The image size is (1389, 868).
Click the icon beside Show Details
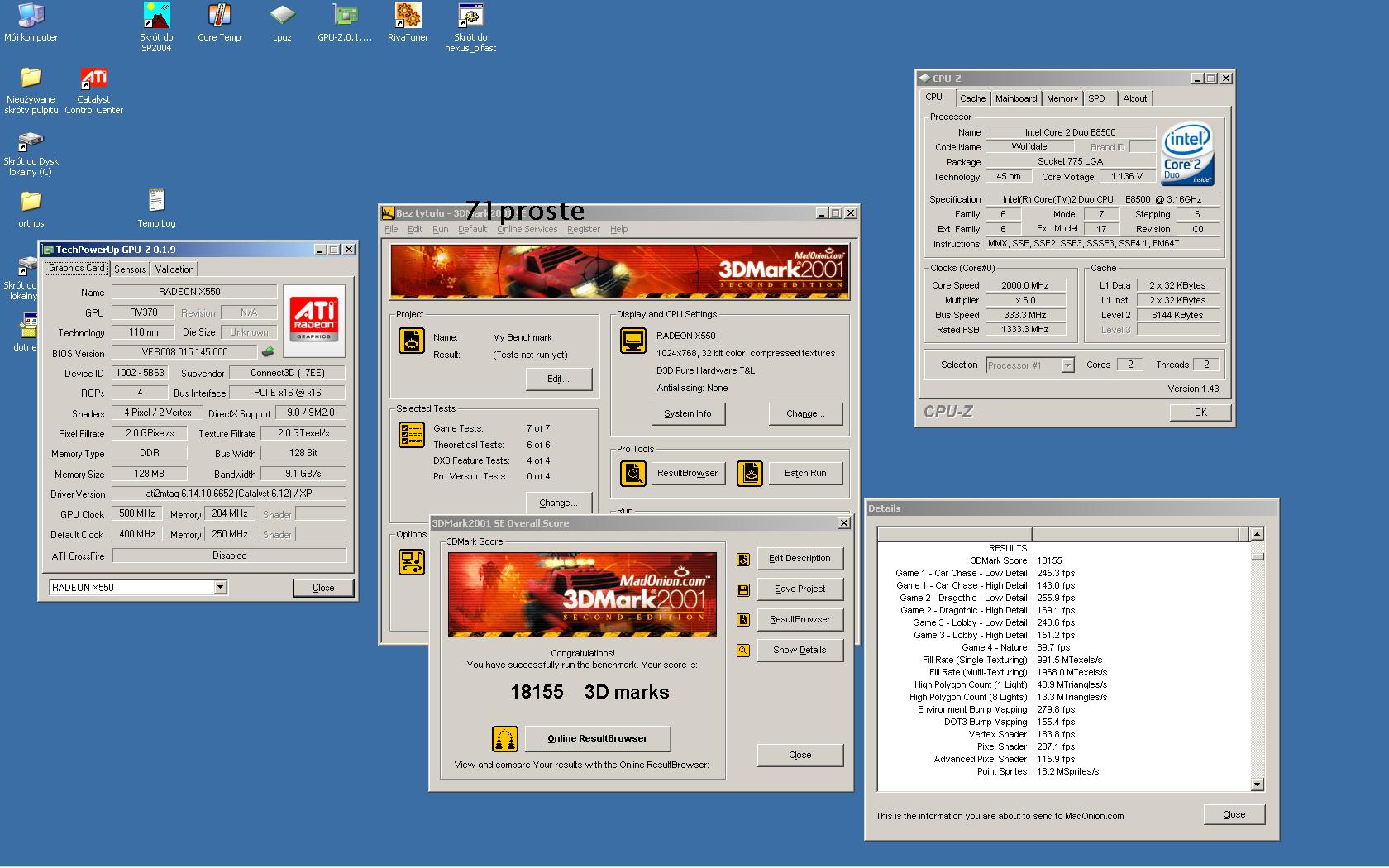point(743,651)
